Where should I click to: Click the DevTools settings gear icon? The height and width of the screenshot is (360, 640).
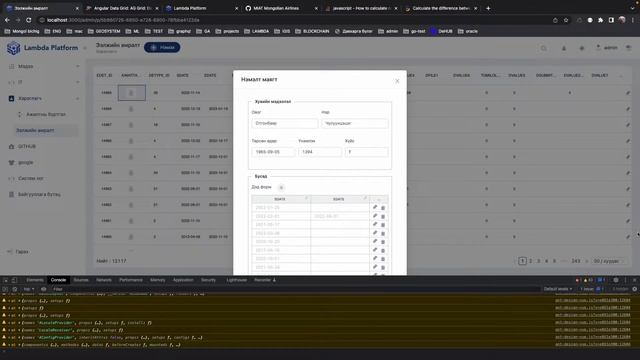pos(616,280)
